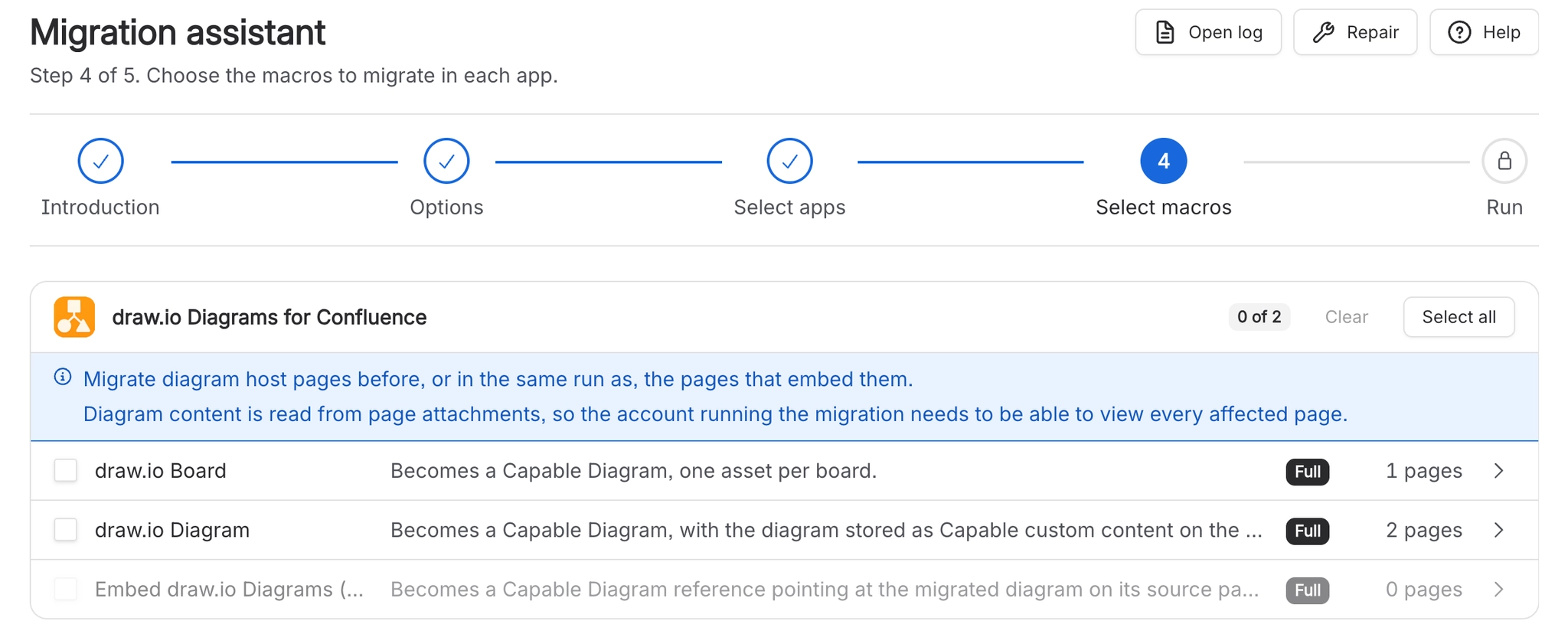Click the info icon in the blue notice

pyautogui.click(x=63, y=377)
